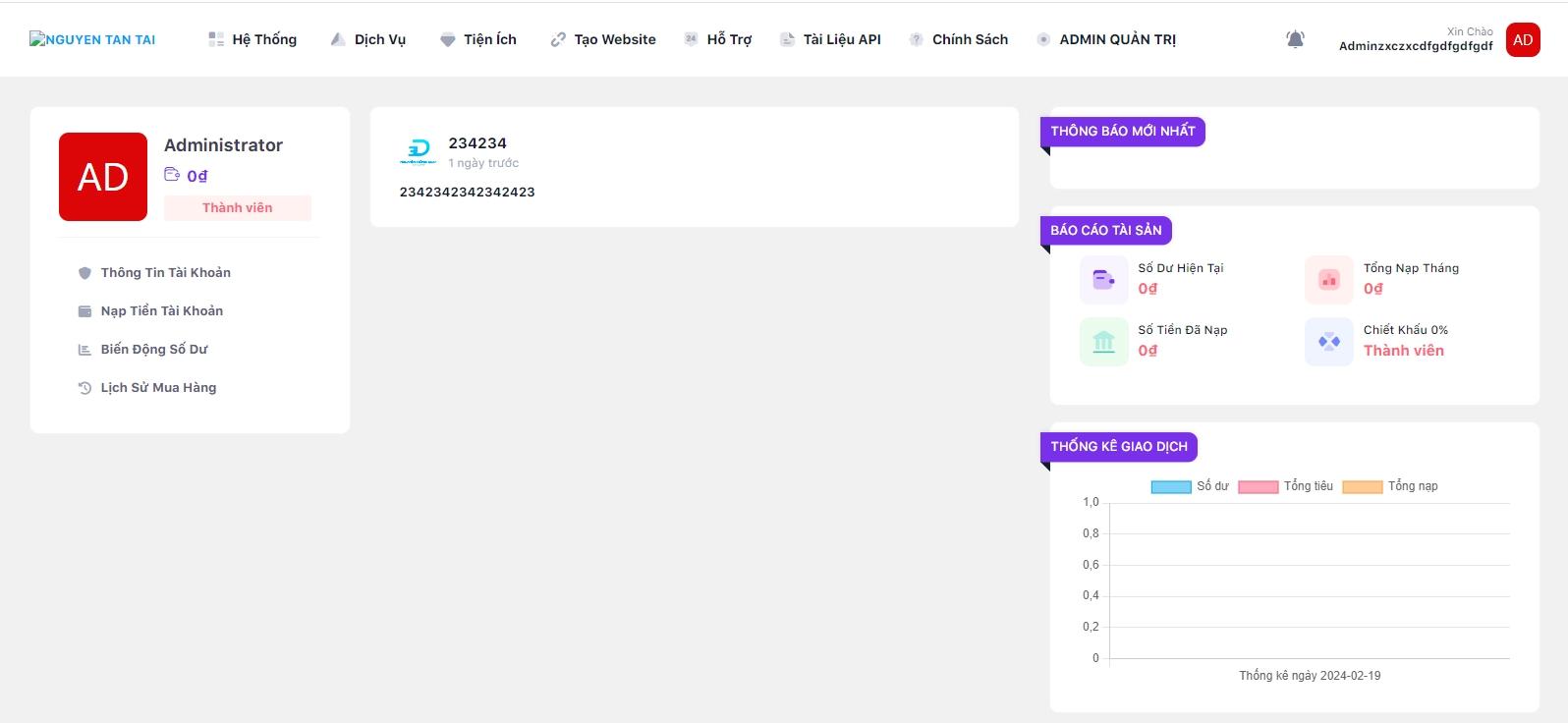Screen dimensions: 1568x723
Task: Click the 234234 post logo icon
Action: [x=419, y=150]
